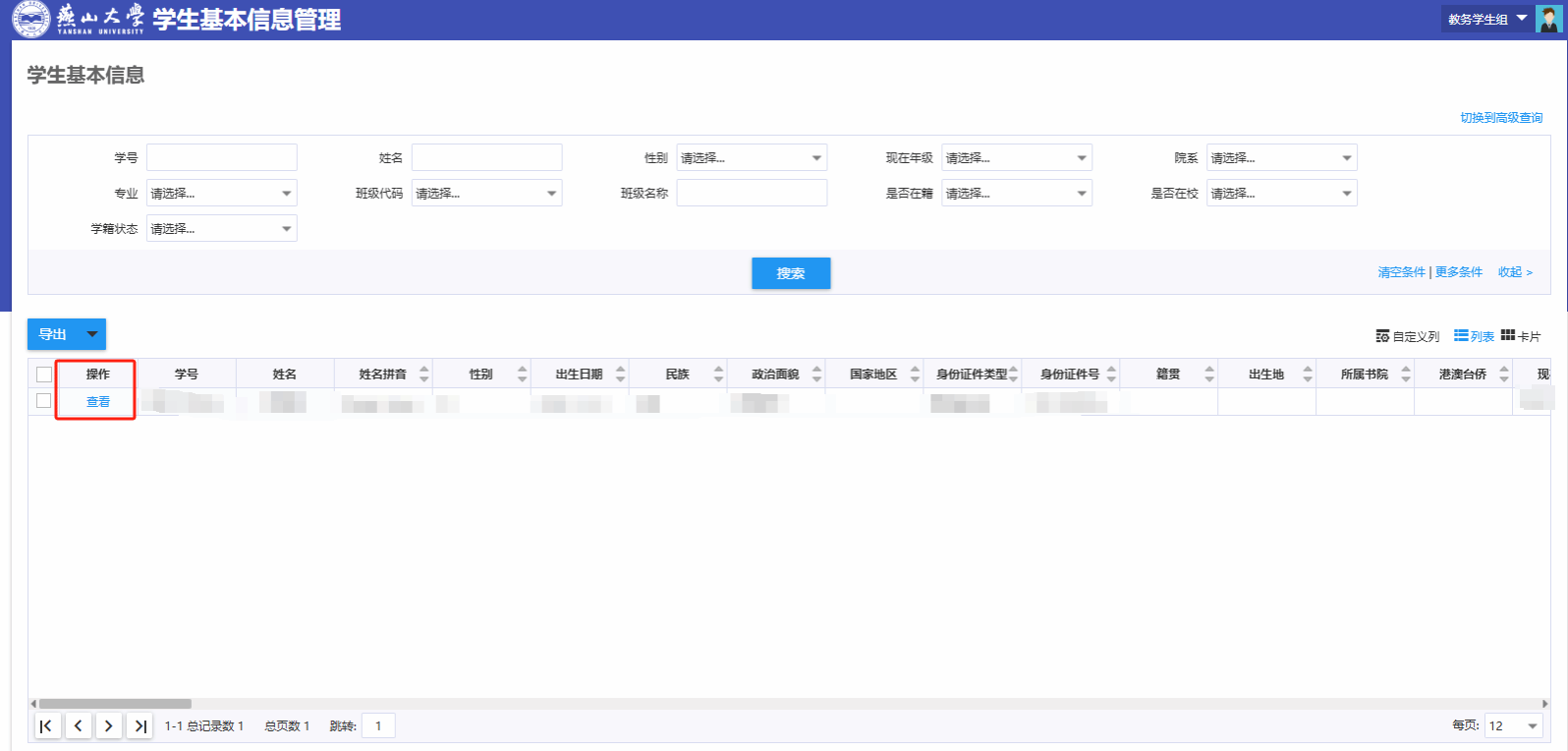Jump to the last page of results
The height and width of the screenshot is (751, 1568).
pyautogui.click(x=140, y=726)
